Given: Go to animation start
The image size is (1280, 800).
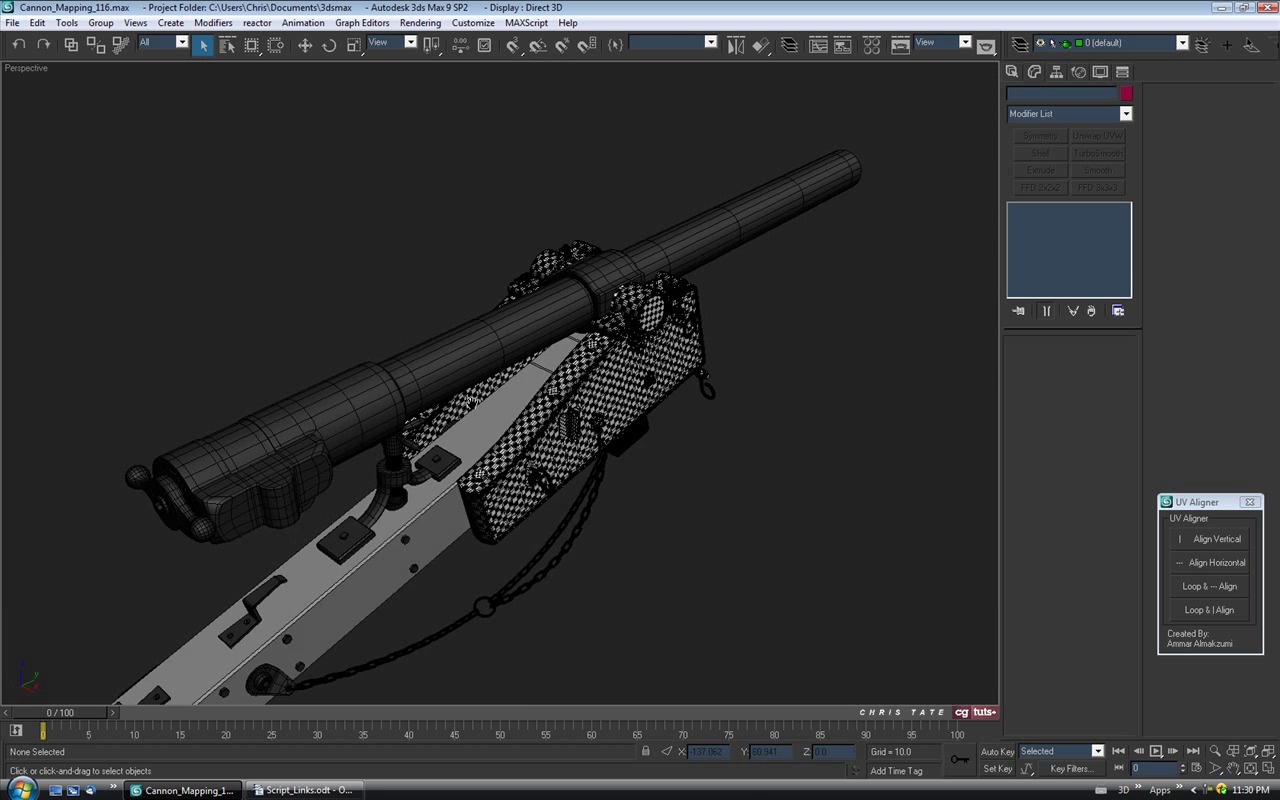Looking at the screenshot, I should click(x=1119, y=751).
